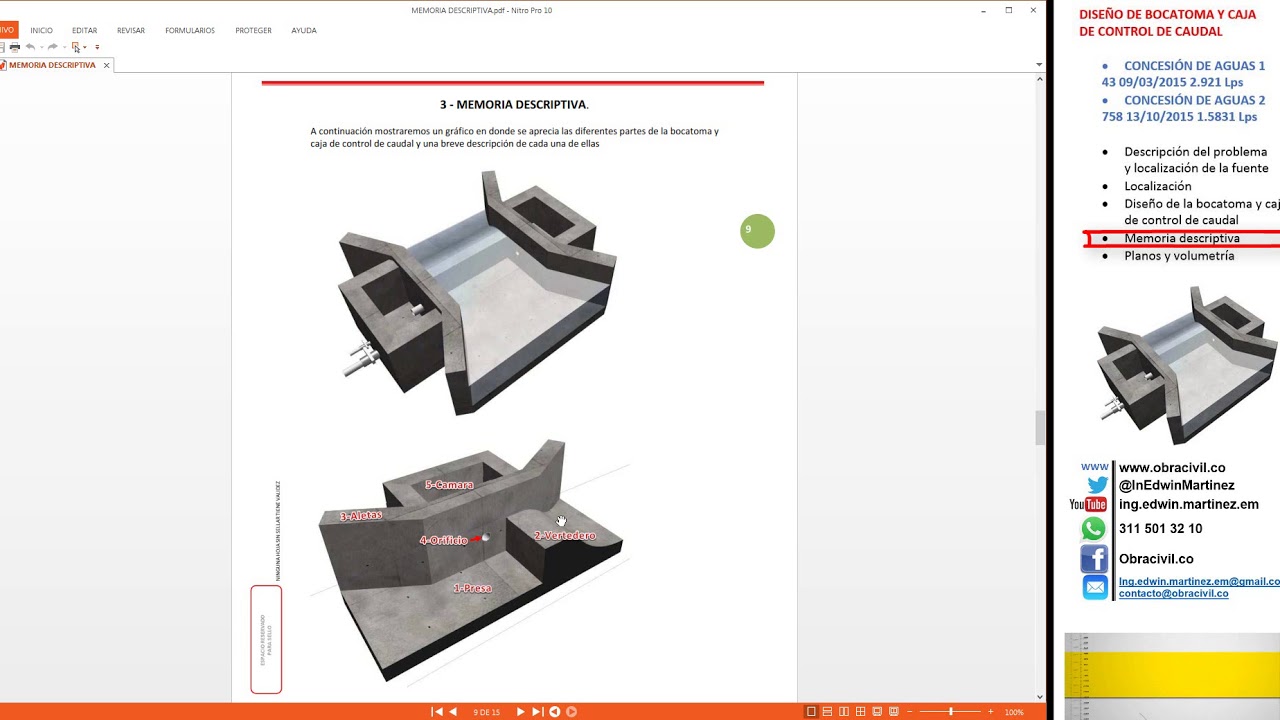This screenshot has height=720, width=1280.
Task: Click Localización bullet in side panel
Action: point(1157,186)
